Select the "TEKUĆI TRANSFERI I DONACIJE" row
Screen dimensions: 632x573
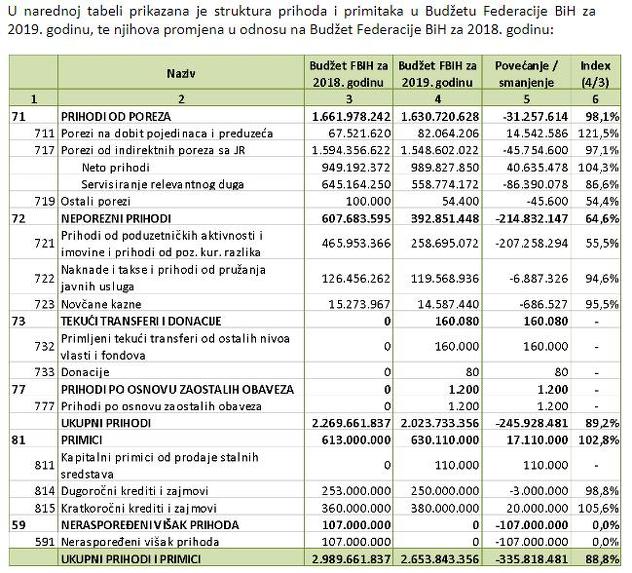tap(140, 320)
